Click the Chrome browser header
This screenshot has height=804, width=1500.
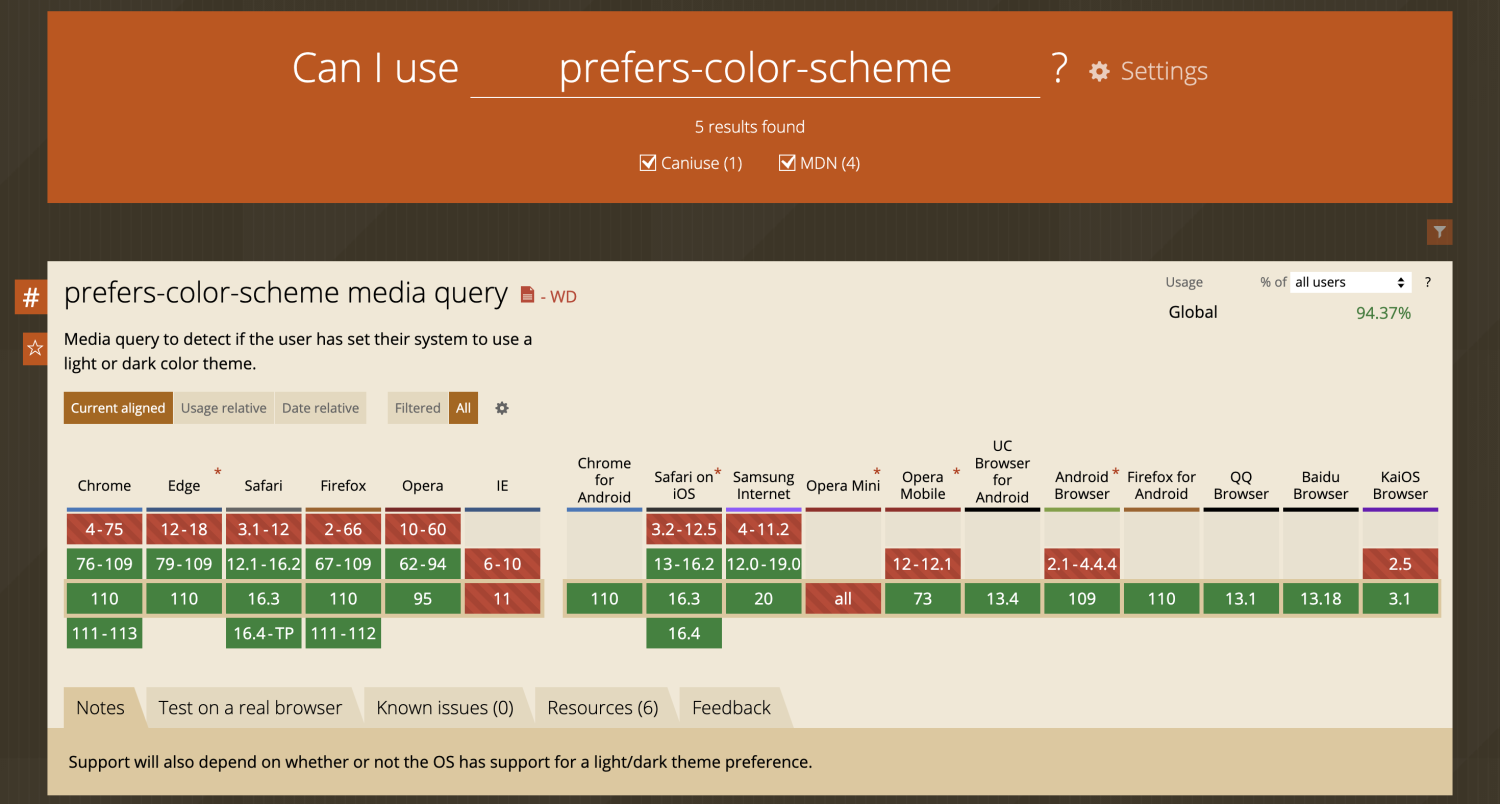pos(104,486)
